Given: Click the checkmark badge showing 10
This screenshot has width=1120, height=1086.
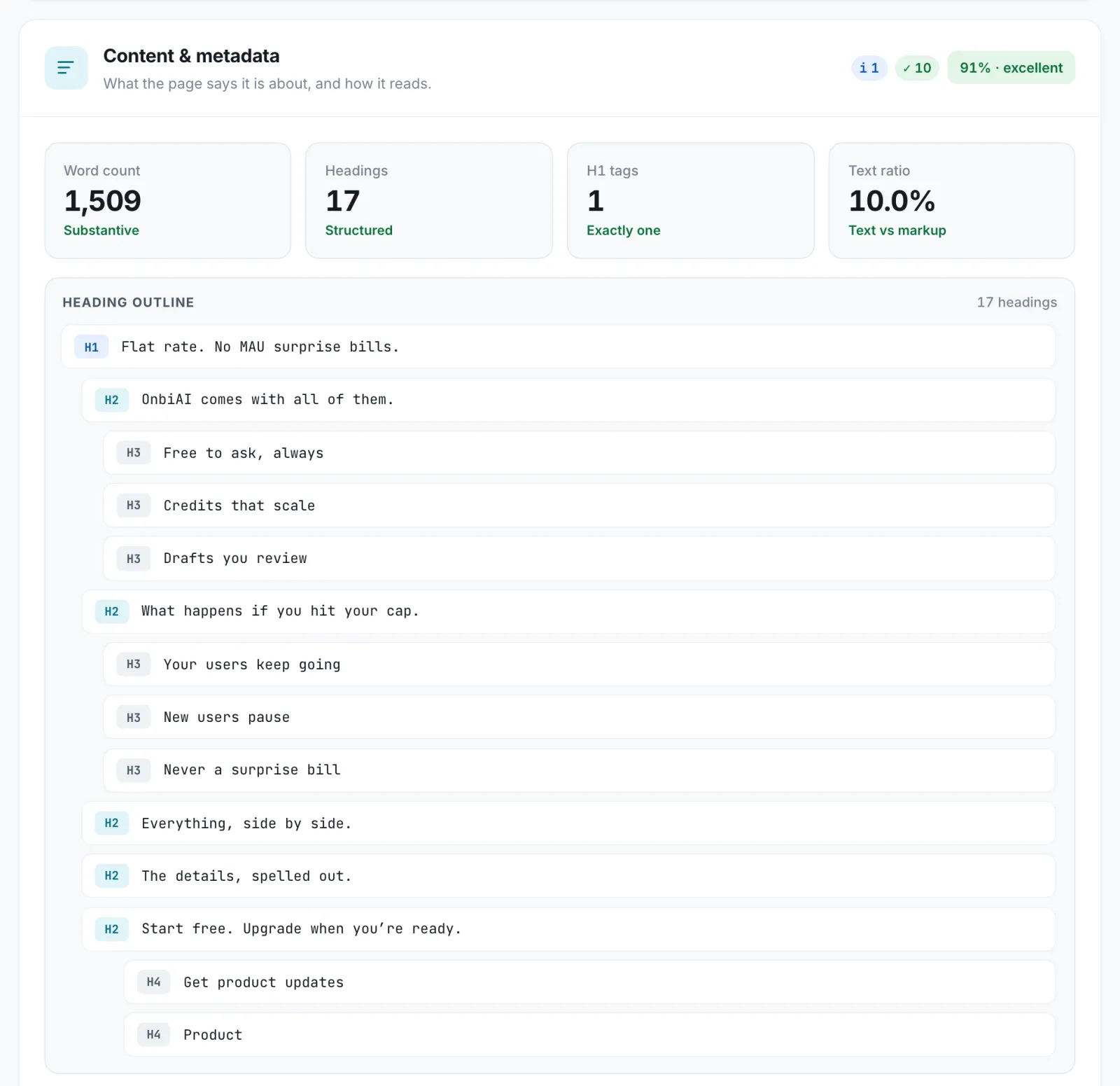Looking at the screenshot, I should pyautogui.click(x=917, y=68).
